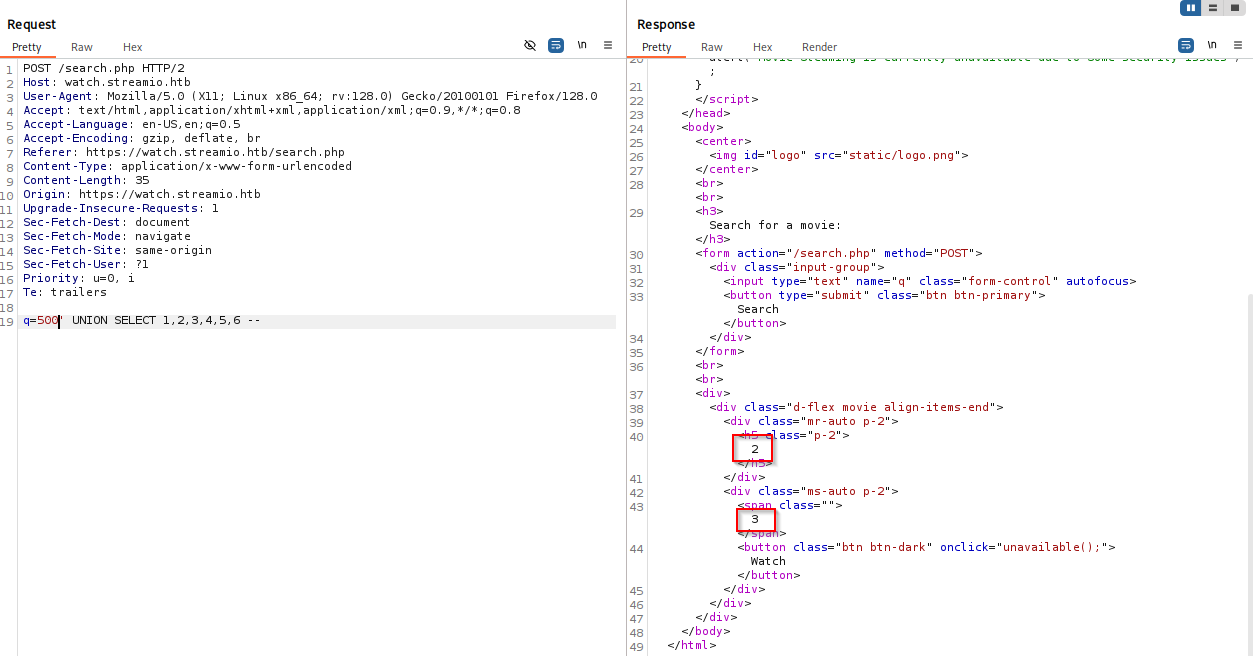The height and width of the screenshot is (656, 1253).
Task: Click the 'Accept-Language: en-US' header line
Action: click(132, 124)
